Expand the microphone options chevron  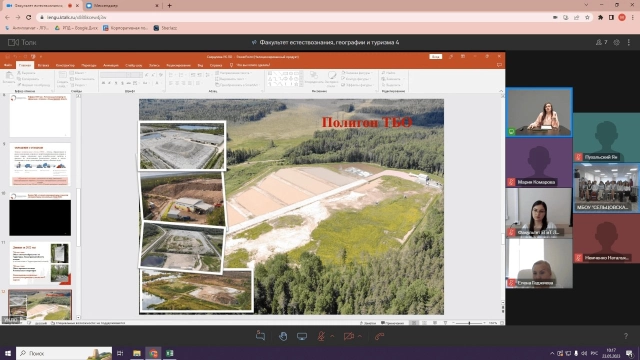332,336
